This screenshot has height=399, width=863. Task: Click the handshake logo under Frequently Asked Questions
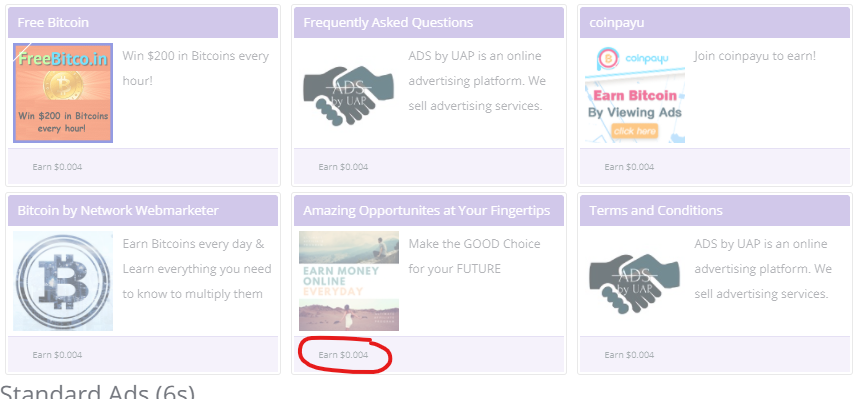coord(348,95)
